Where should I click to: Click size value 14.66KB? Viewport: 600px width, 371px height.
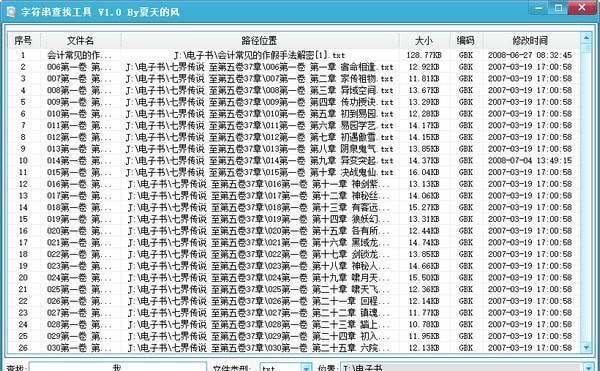tap(424, 266)
